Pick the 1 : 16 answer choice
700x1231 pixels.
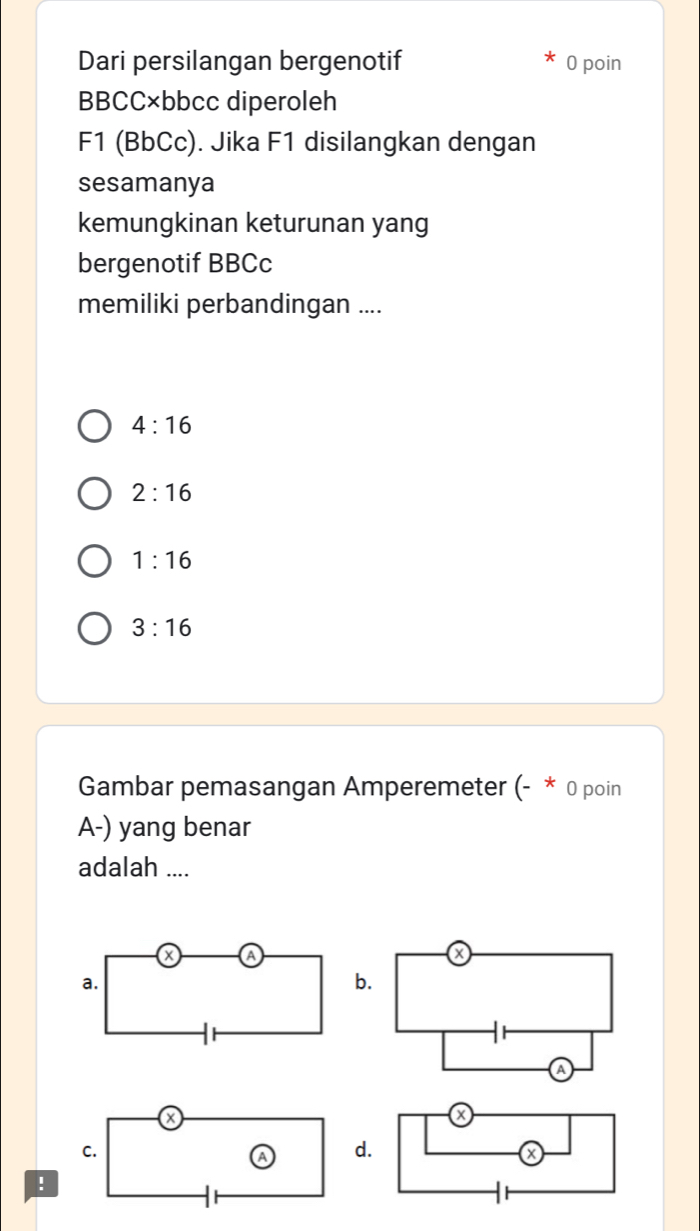[x=95, y=561]
